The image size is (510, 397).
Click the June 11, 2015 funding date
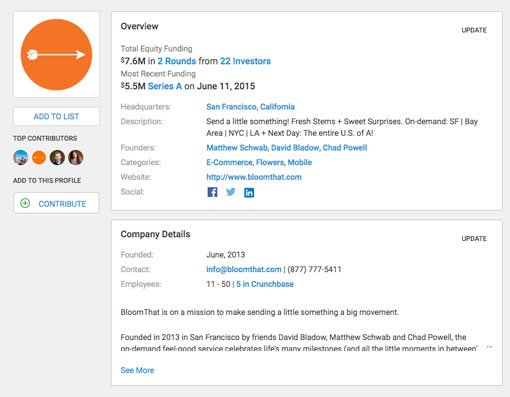(x=226, y=86)
